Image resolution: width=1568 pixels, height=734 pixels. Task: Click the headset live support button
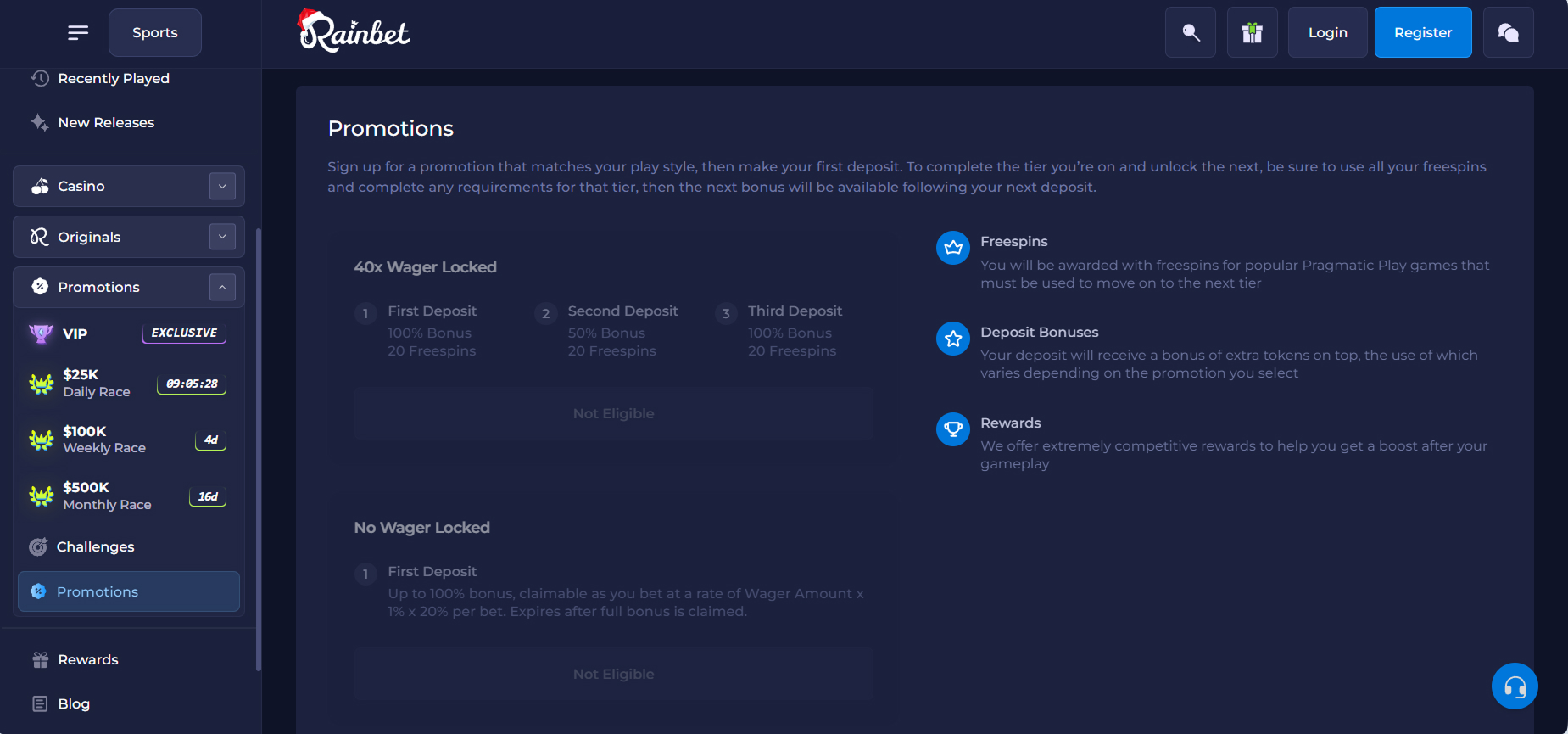pos(1515,686)
